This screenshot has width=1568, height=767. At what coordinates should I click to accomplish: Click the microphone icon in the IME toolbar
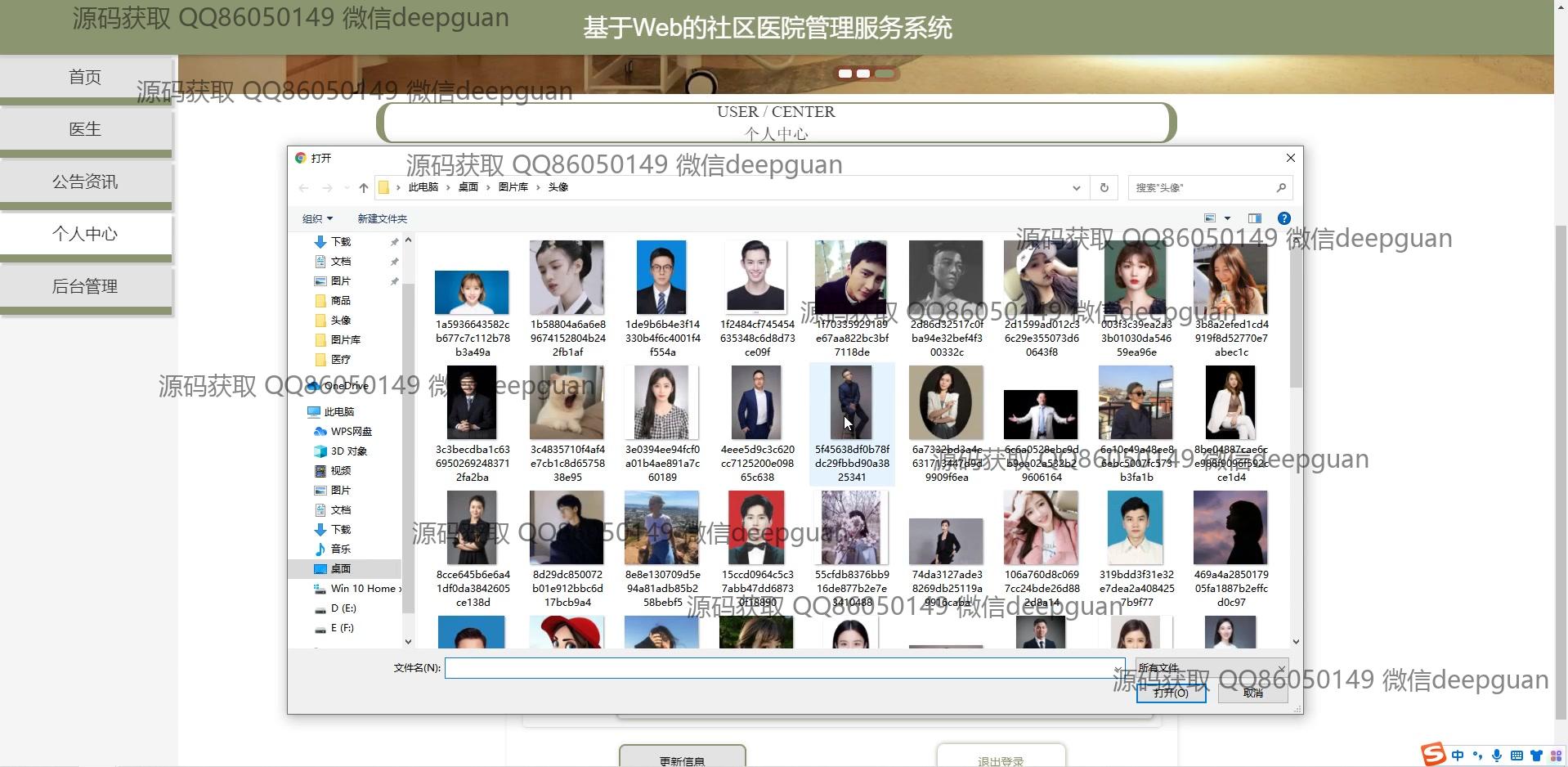(1496, 756)
